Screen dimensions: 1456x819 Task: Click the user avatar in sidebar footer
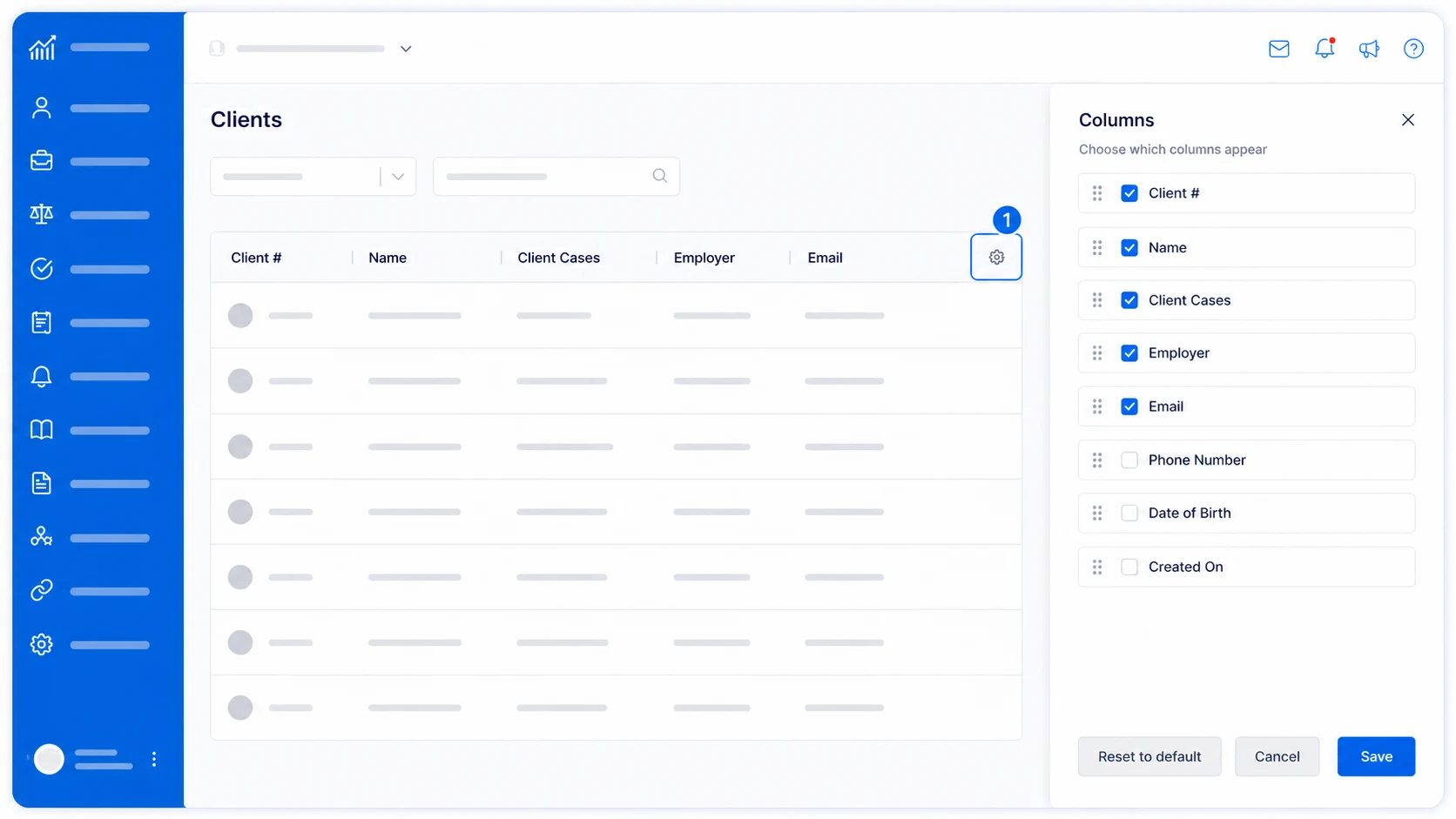[x=49, y=759]
